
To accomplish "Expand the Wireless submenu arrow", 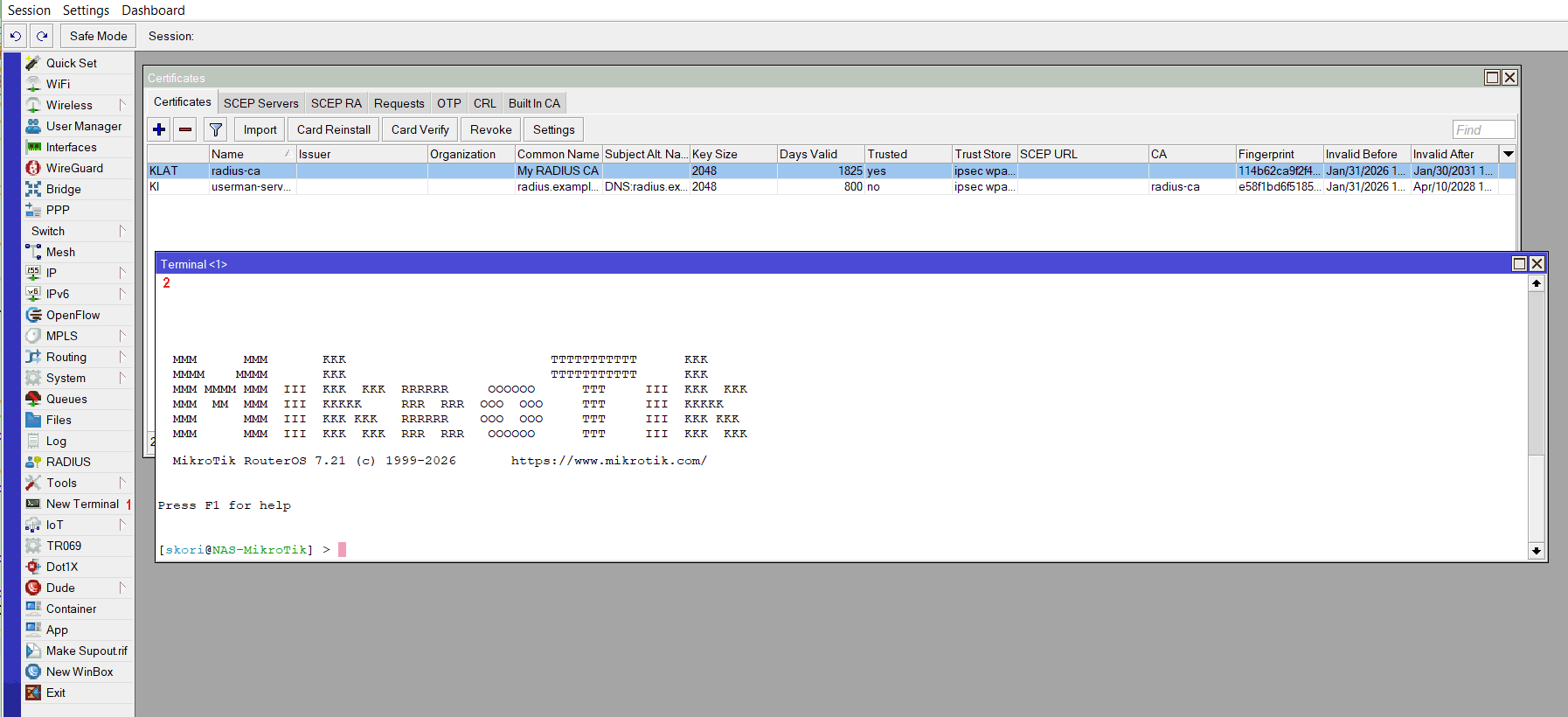I will [x=122, y=105].
